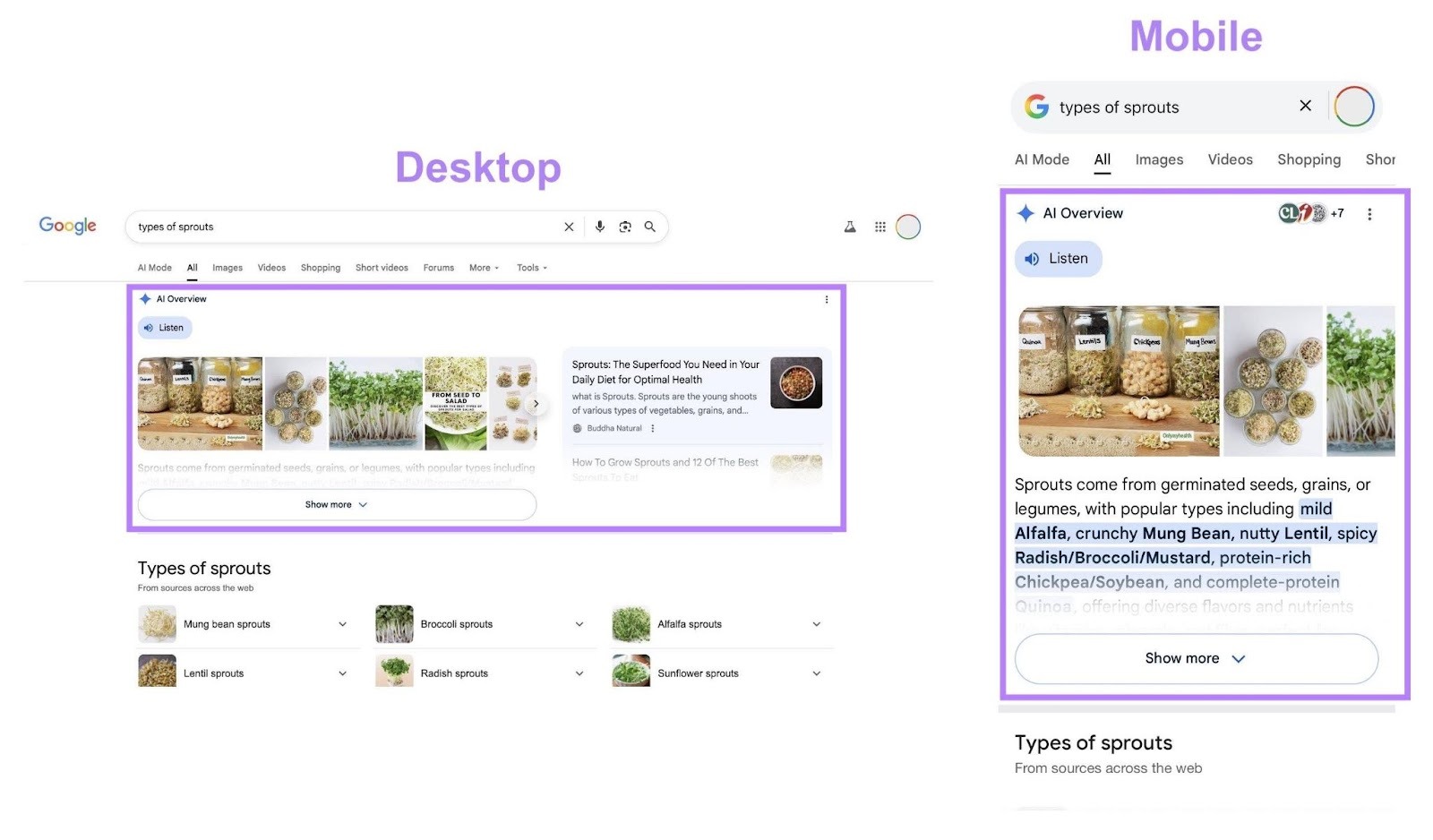Click the profile avatar circle

pyautogui.click(x=908, y=227)
